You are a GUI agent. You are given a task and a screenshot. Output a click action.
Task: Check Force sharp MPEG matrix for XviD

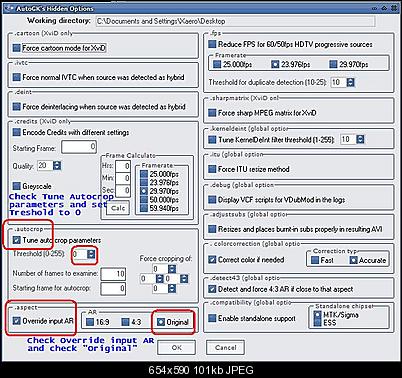pos(212,113)
